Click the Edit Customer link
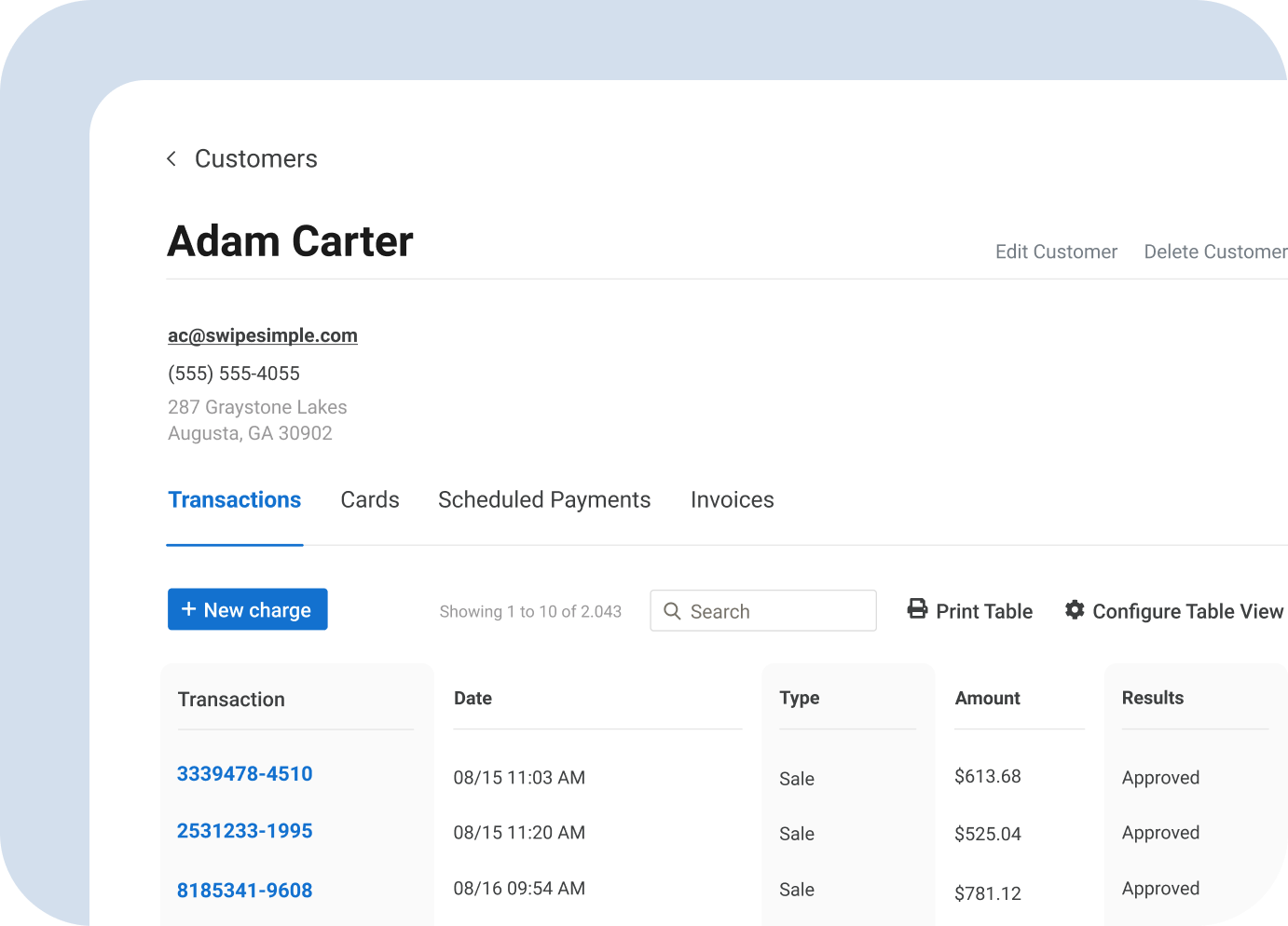This screenshot has width=1288, height=926. click(1056, 252)
